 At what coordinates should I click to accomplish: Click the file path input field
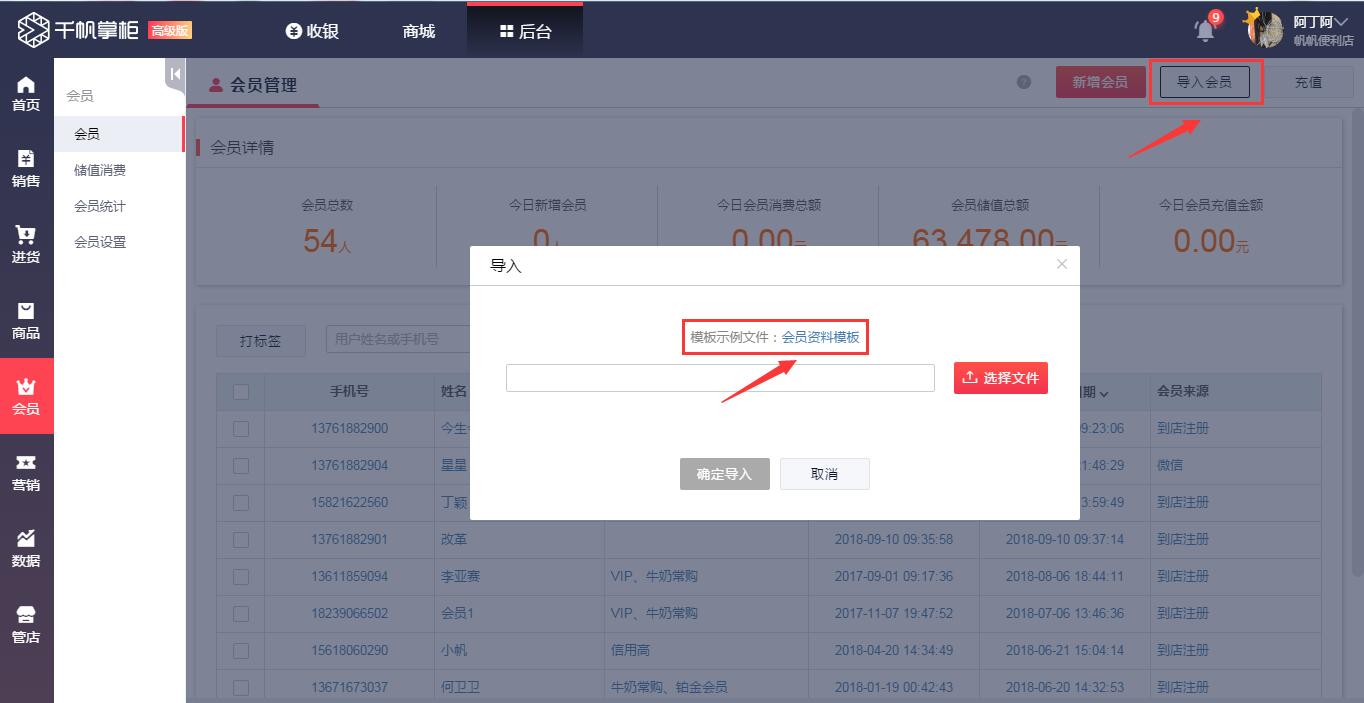[x=720, y=378]
